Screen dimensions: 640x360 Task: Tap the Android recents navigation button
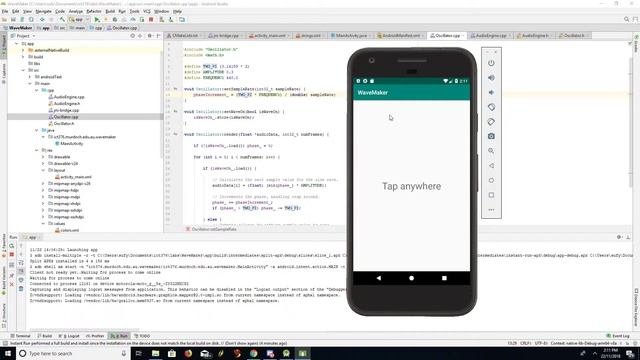click(x=444, y=278)
